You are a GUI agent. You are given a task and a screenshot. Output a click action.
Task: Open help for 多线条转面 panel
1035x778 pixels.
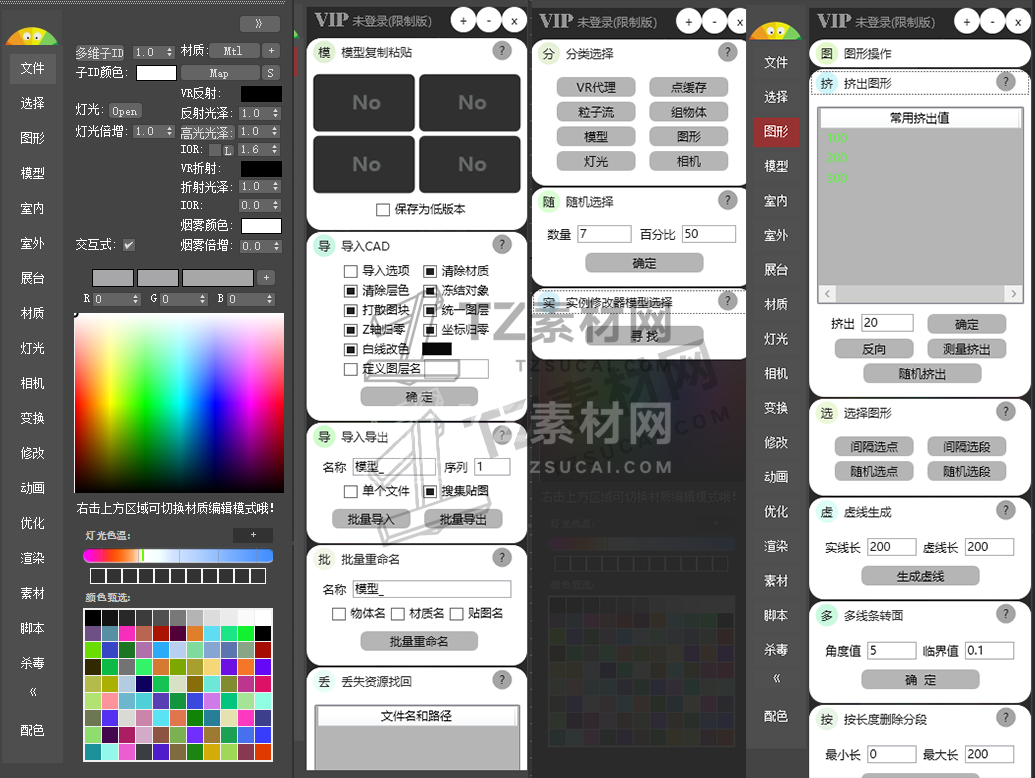pos(1005,614)
